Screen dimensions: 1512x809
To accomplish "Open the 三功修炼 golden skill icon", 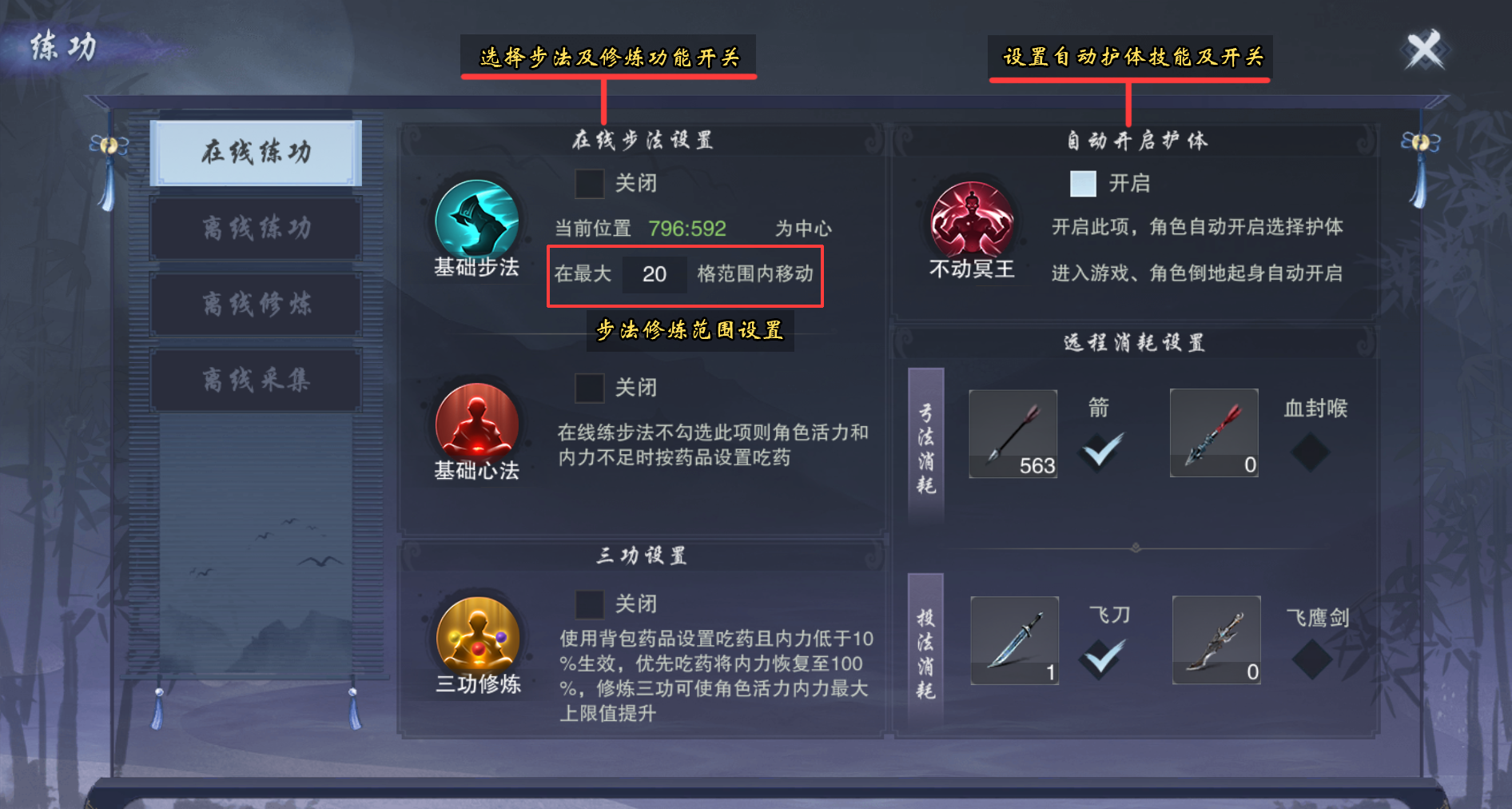I will (478, 636).
